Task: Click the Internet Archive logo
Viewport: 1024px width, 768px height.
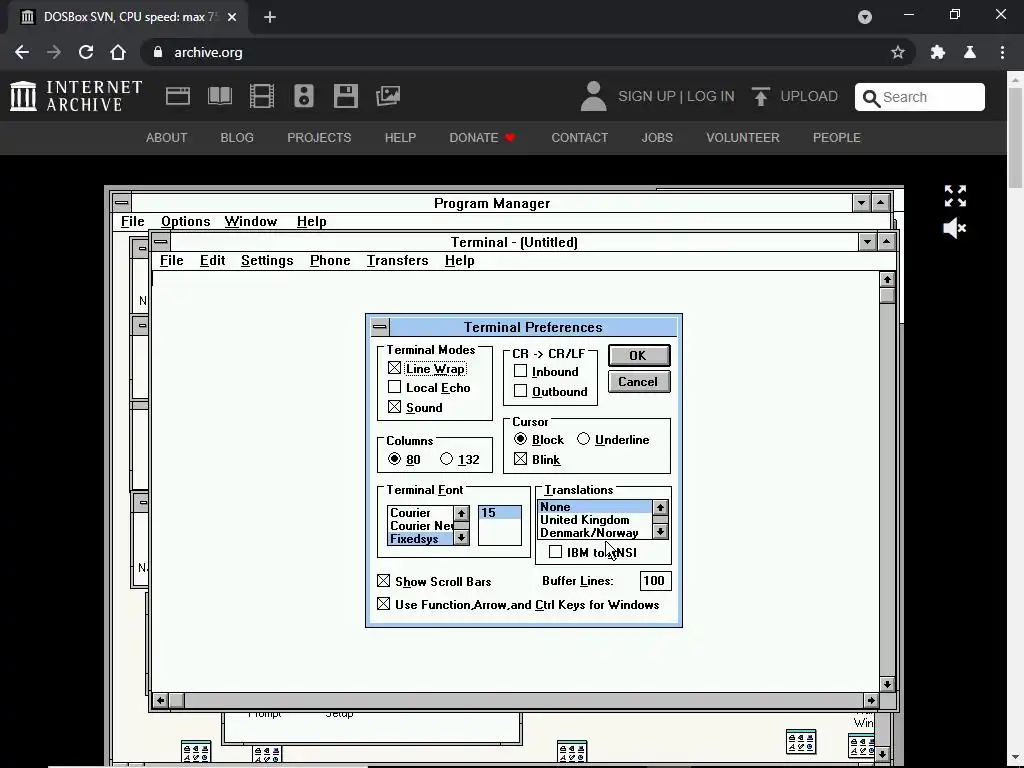Action: pyautogui.click(x=76, y=96)
